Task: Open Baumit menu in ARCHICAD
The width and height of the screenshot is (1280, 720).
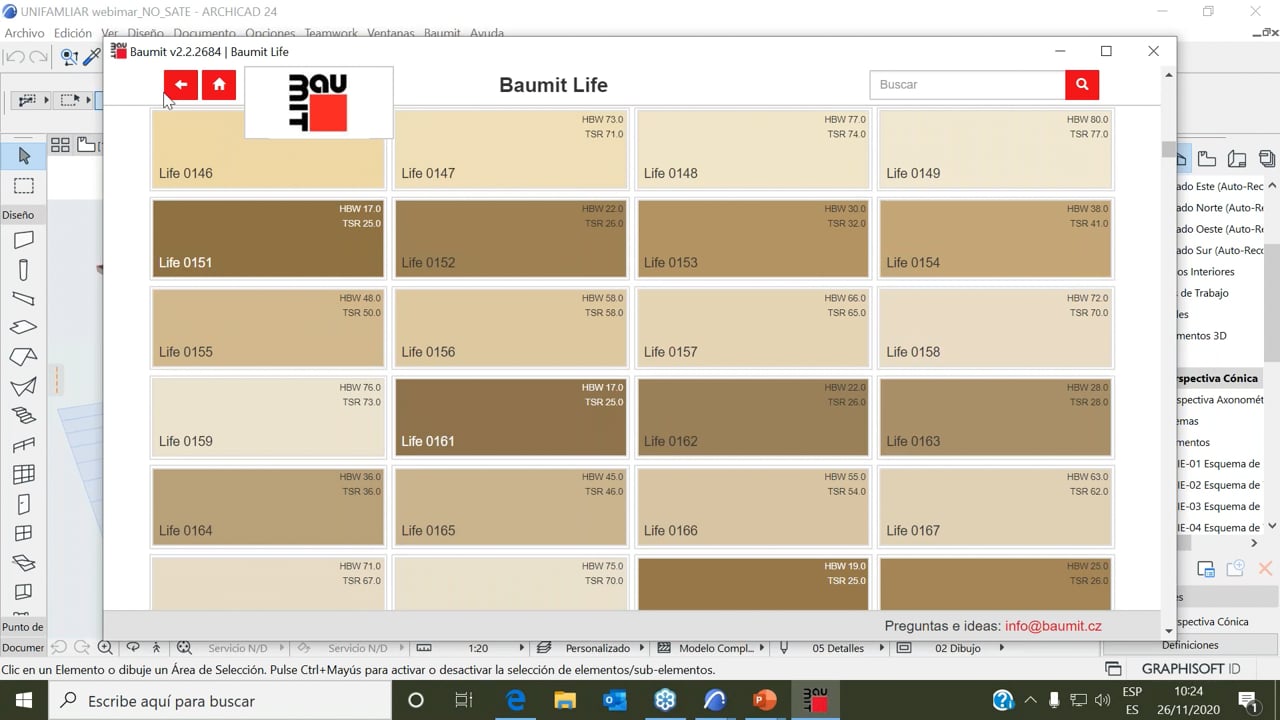Action: pyautogui.click(x=442, y=33)
